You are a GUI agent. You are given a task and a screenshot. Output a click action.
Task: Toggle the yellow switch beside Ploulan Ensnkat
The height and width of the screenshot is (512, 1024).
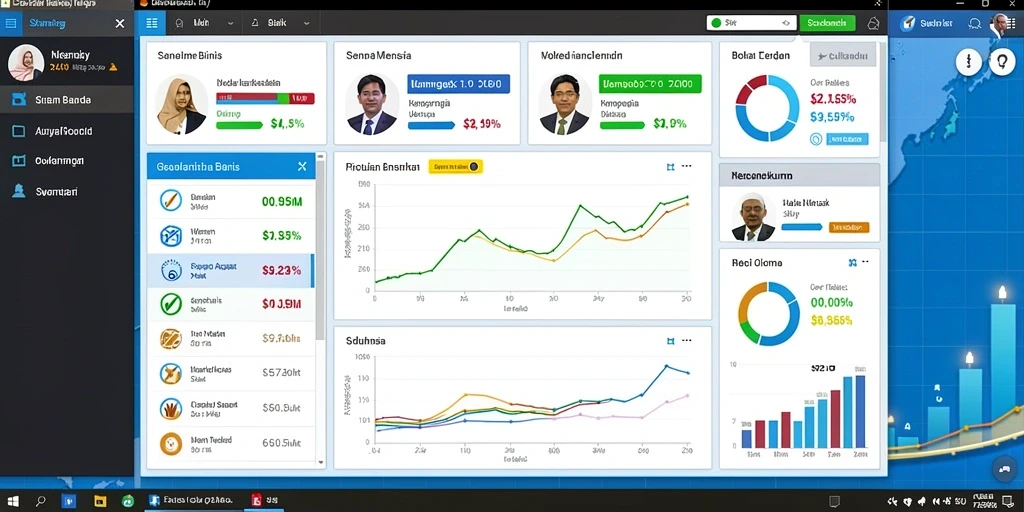[455, 167]
